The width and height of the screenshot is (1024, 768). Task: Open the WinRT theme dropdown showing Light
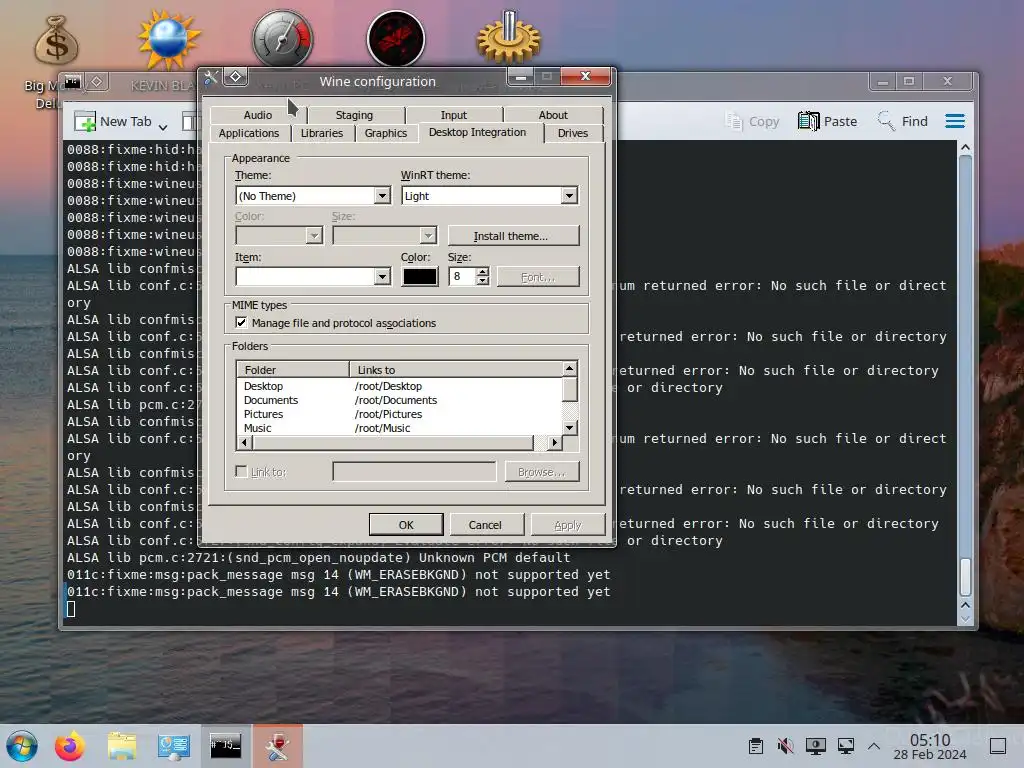(x=489, y=195)
